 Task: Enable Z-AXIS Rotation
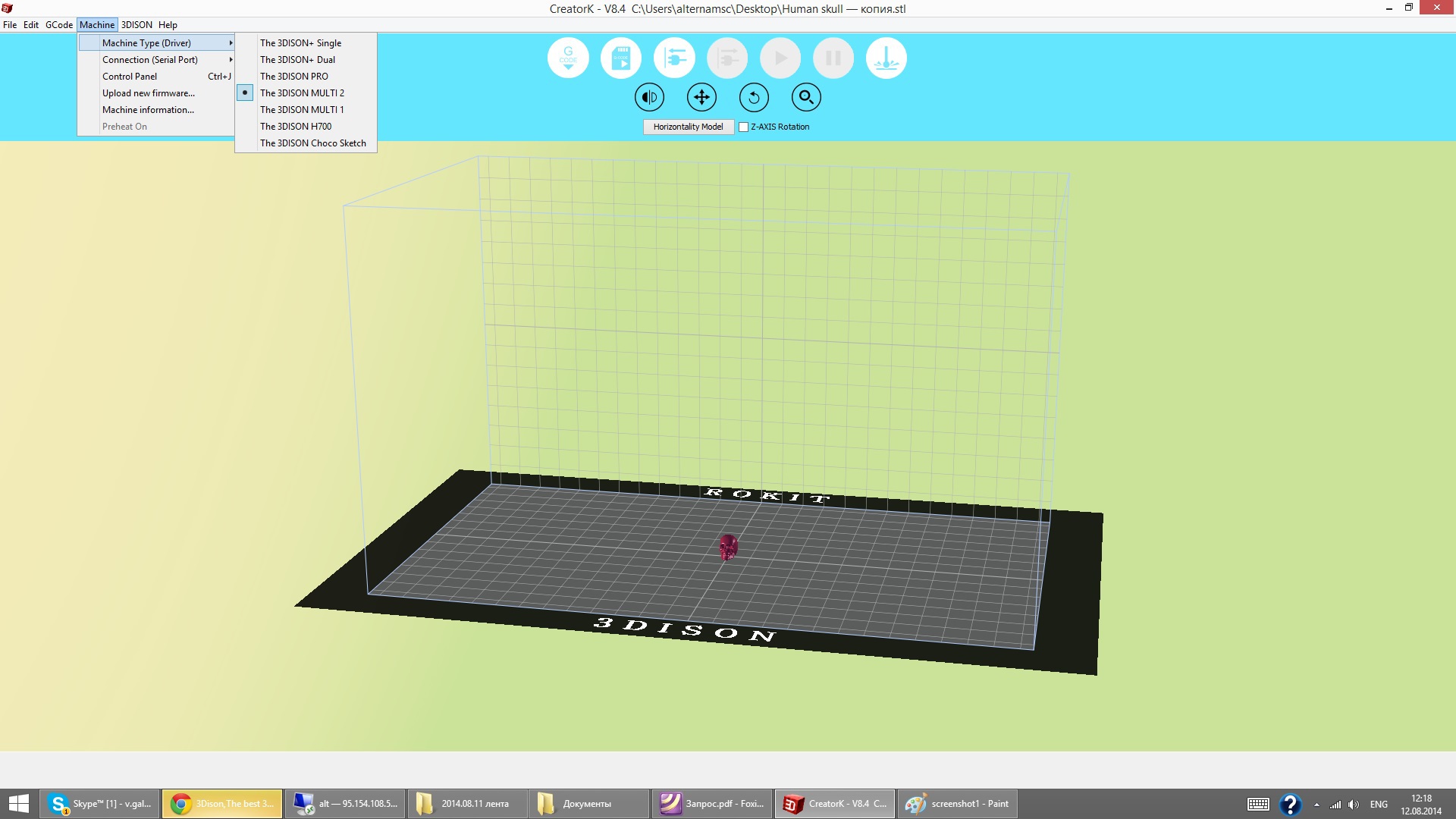click(x=744, y=127)
